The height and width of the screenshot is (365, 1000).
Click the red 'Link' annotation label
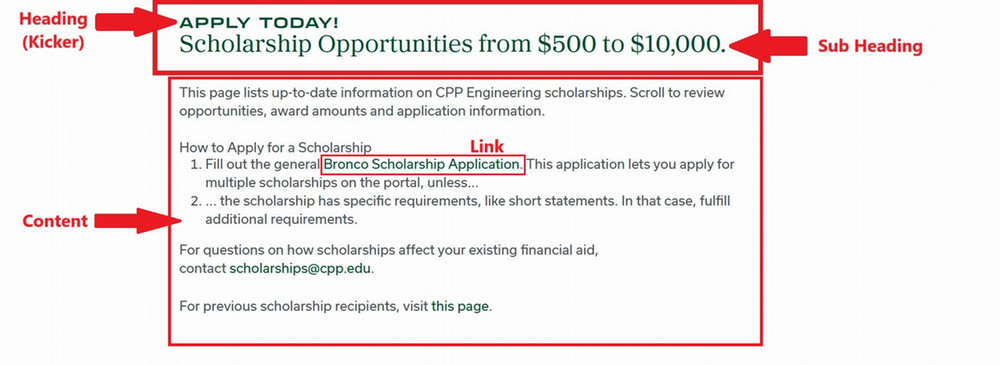click(487, 145)
